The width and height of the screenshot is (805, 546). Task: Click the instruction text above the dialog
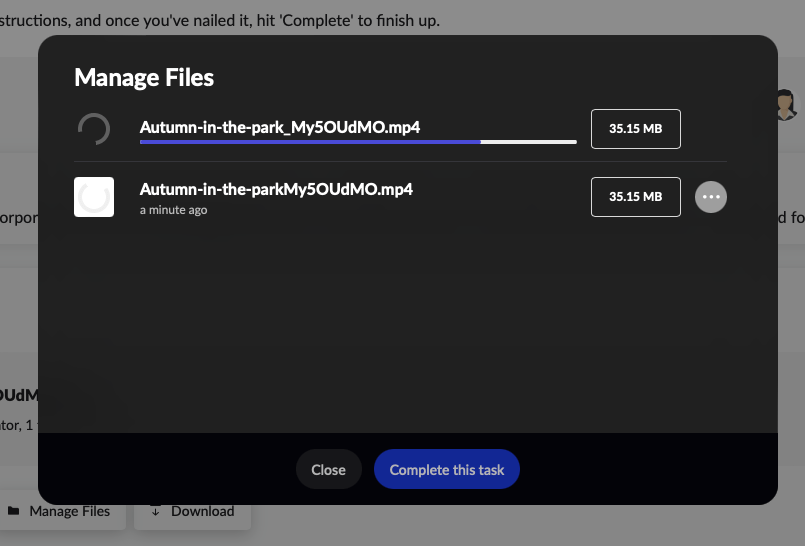[x=220, y=20]
